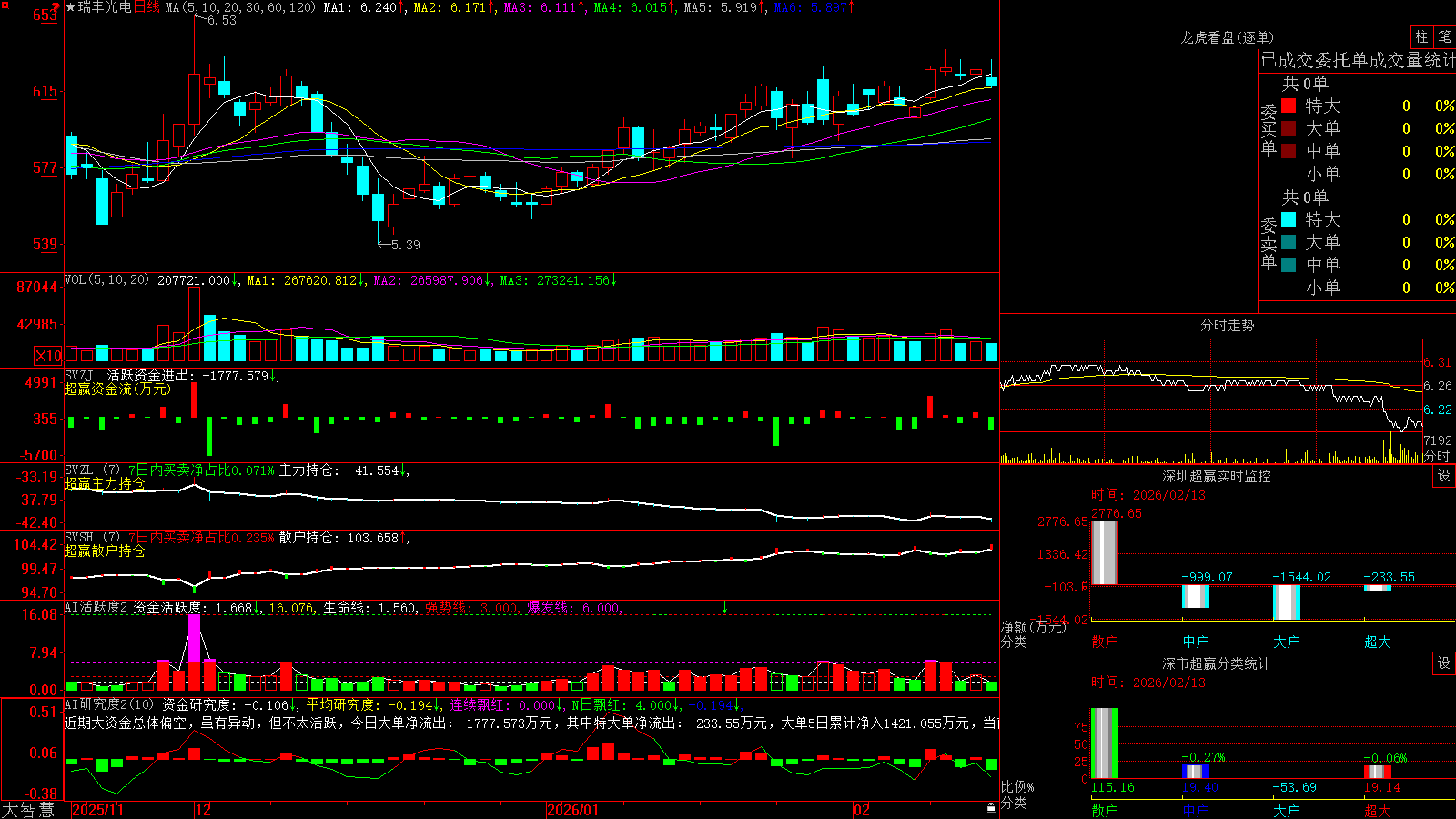Click the 散户 bar valued 2776.65
The height and width of the screenshot is (819, 1456).
click(x=1105, y=552)
